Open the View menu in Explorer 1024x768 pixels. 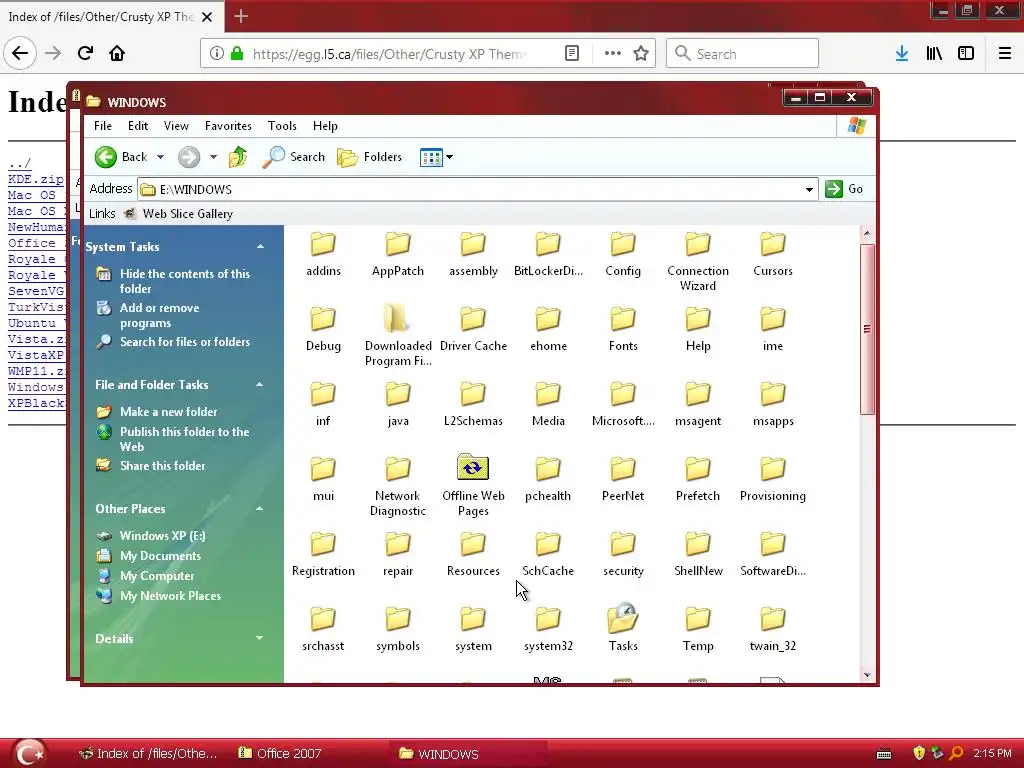pyautogui.click(x=176, y=126)
